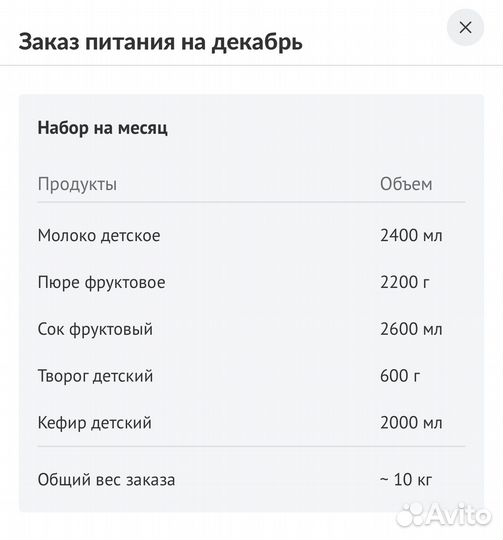Click the Avito logo circles icon
This screenshot has height=540, width=503.
[409, 515]
